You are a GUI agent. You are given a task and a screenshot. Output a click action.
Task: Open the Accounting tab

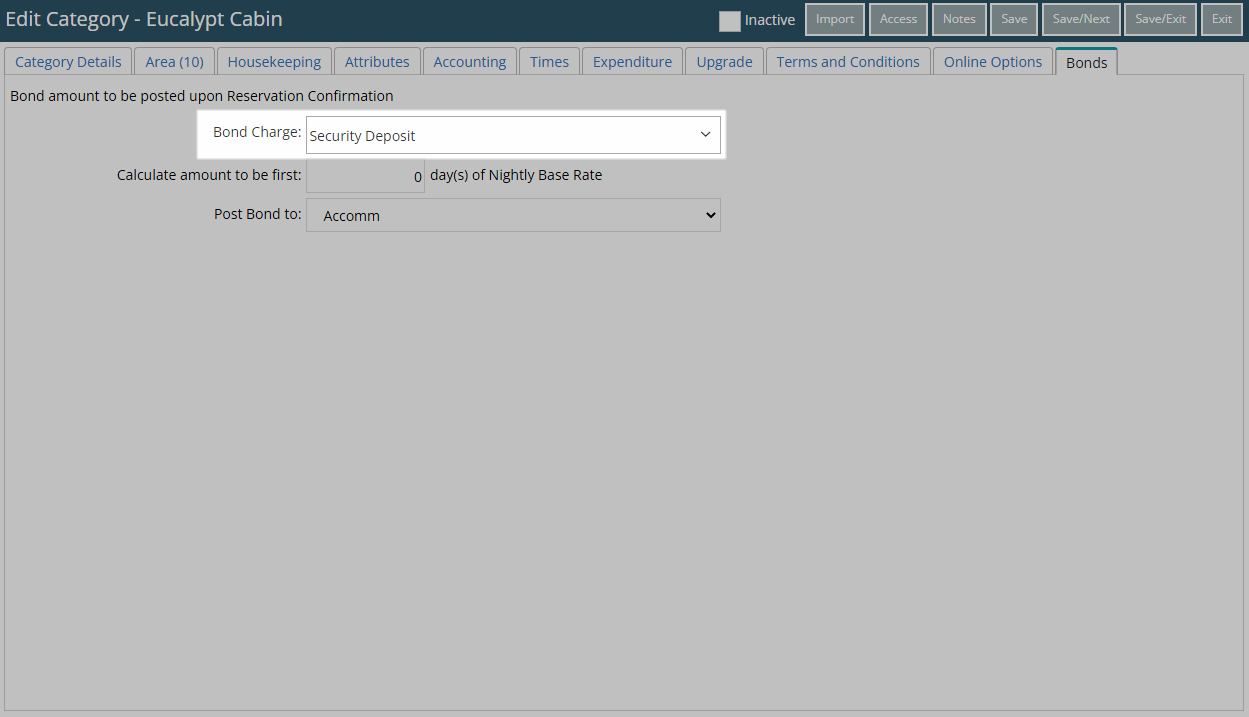click(470, 61)
